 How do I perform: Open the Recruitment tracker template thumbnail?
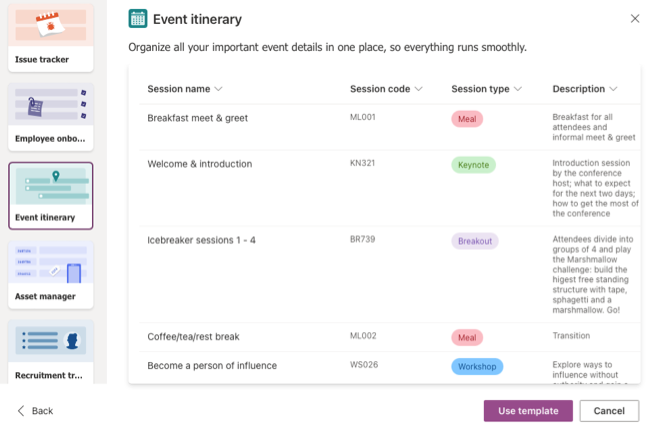click(50, 351)
